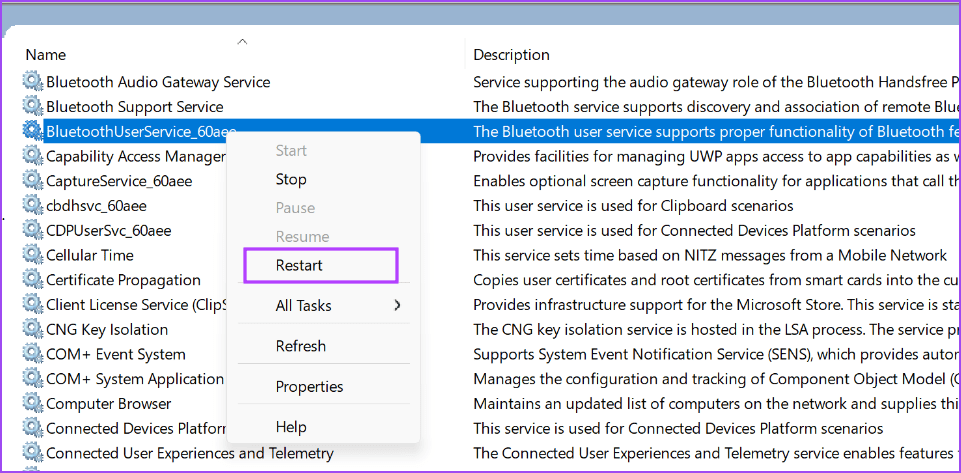Click the description about smart card certificates

[x=717, y=280]
